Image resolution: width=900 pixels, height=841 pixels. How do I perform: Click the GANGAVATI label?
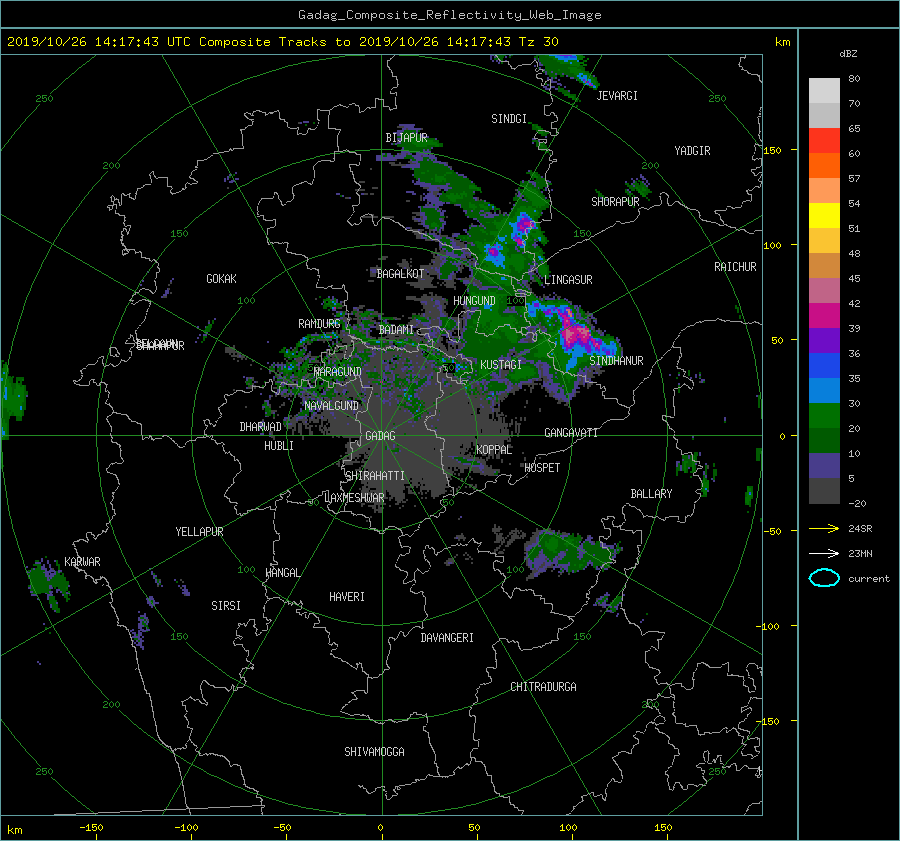point(571,432)
